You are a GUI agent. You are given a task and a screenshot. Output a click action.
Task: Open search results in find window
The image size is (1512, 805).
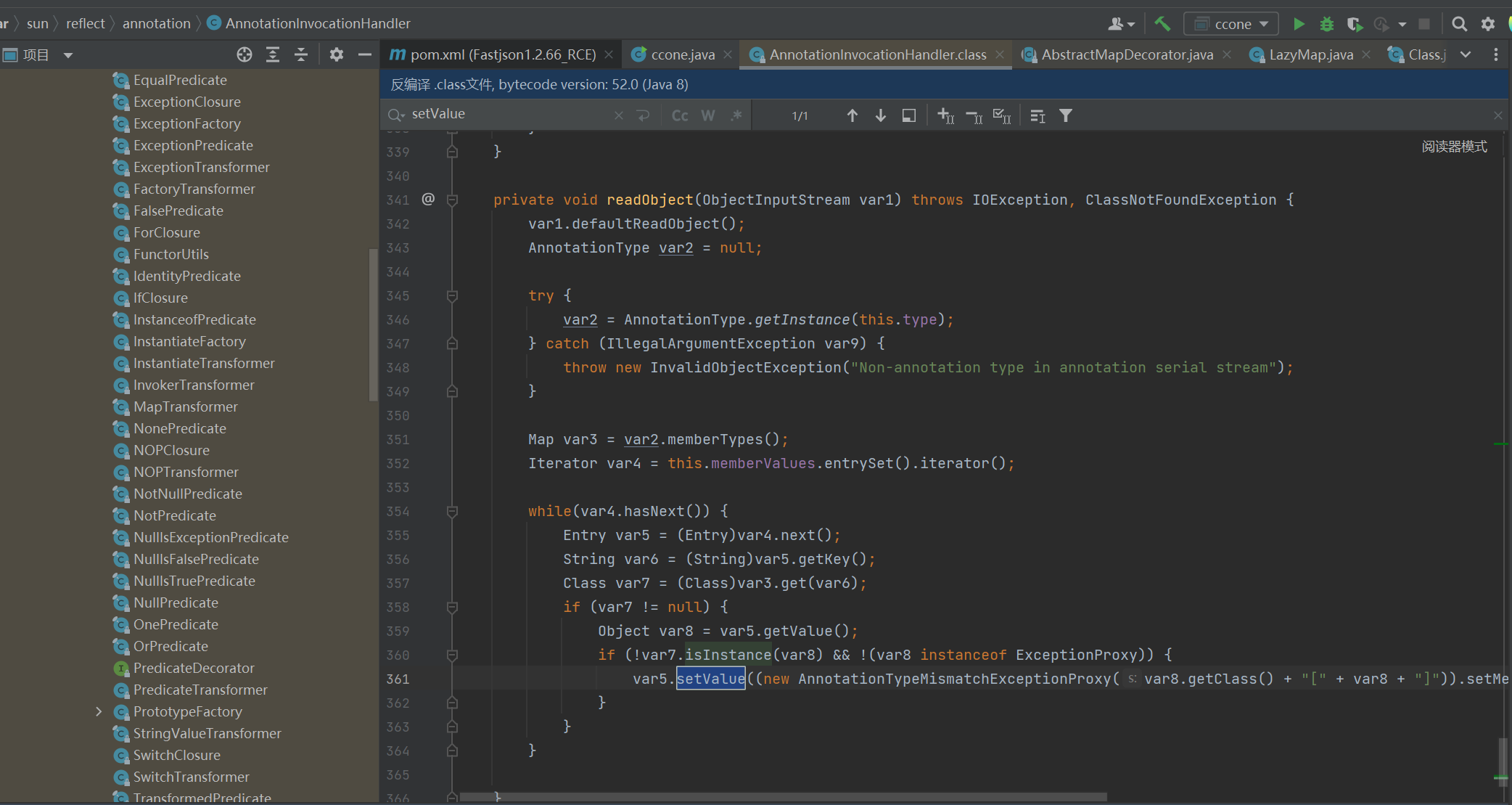909,115
